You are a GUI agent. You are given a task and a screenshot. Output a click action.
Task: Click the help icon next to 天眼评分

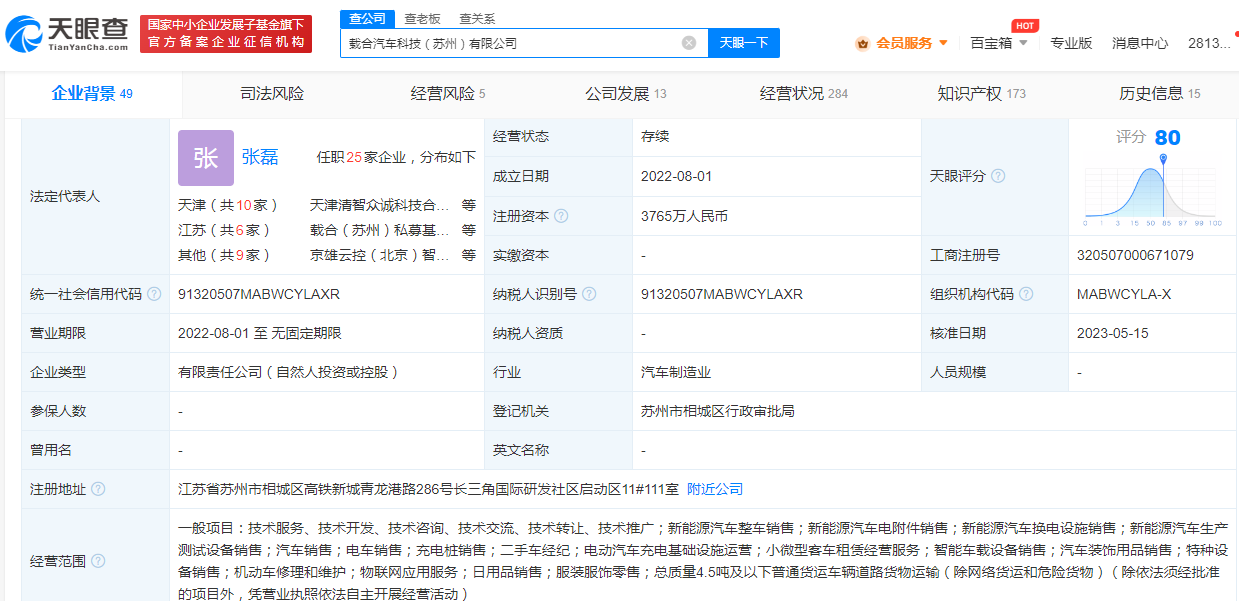pyautogui.click(x=998, y=176)
